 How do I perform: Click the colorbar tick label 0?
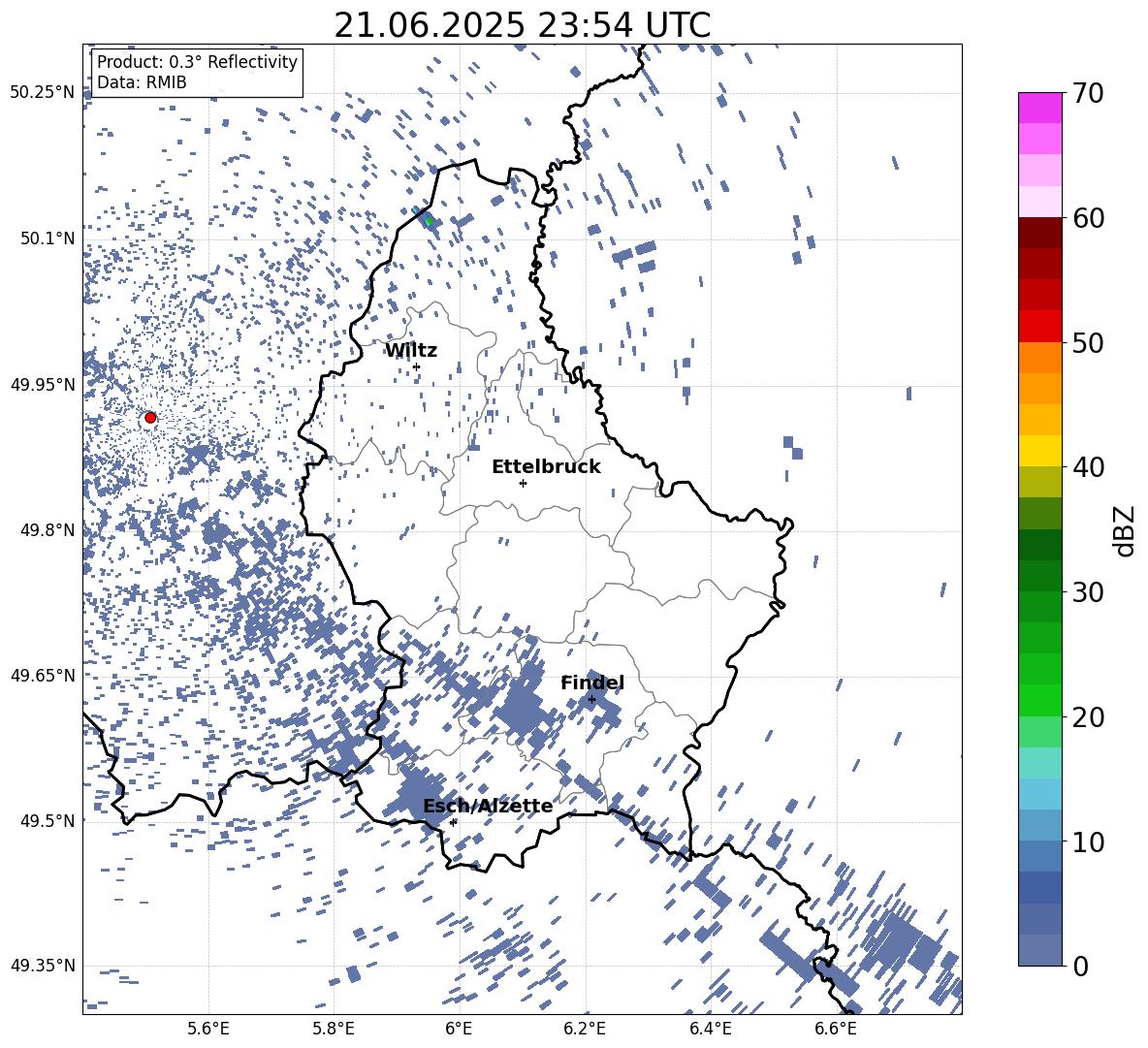[1081, 967]
